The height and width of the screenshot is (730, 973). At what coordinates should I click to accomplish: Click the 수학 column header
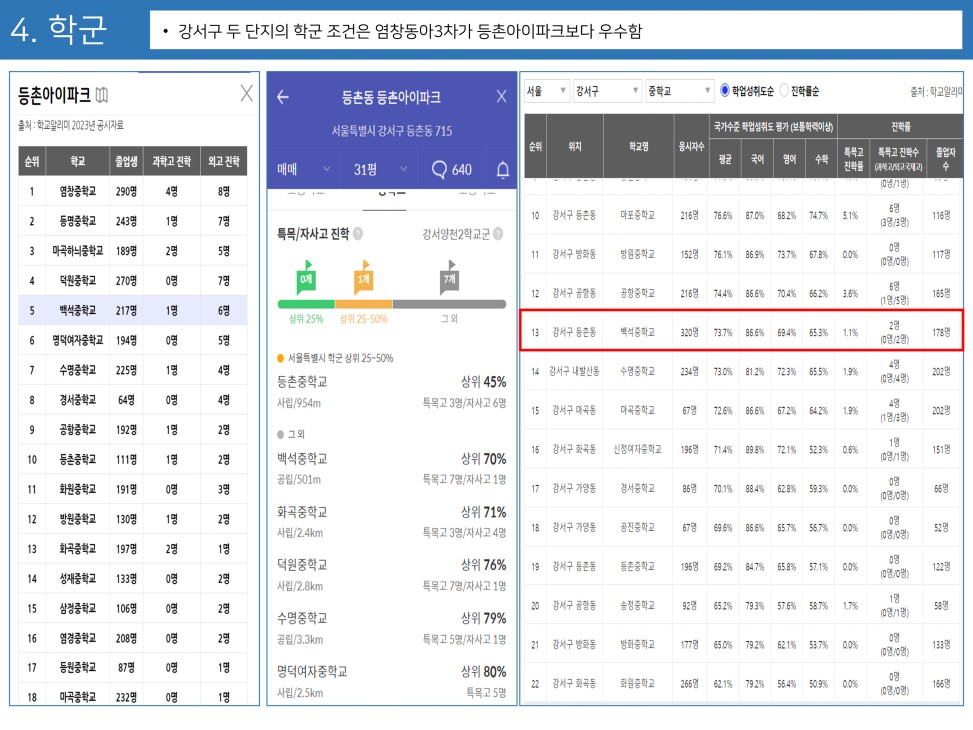(x=822, y=159)
